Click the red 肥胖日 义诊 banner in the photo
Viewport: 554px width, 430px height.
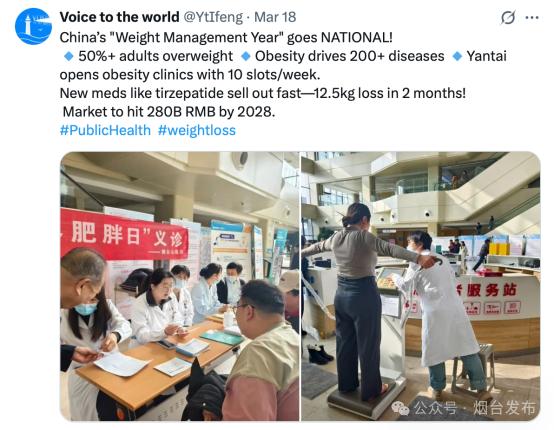[124, 235]
